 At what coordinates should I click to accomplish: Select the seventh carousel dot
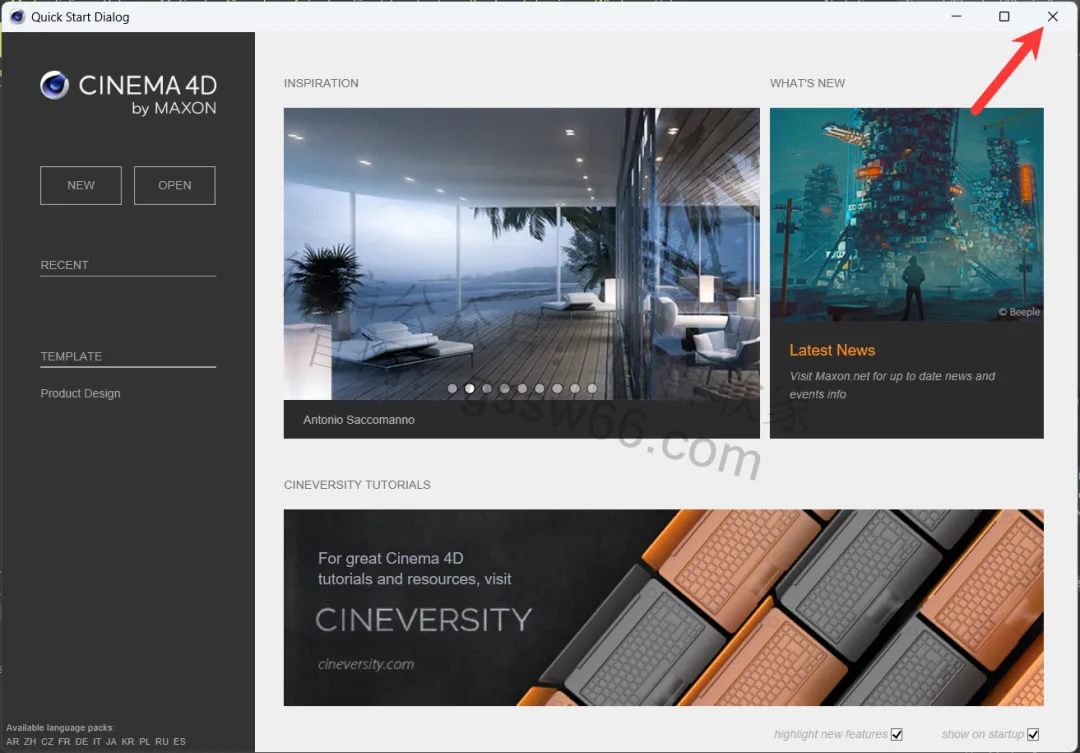tap(557, 389)
